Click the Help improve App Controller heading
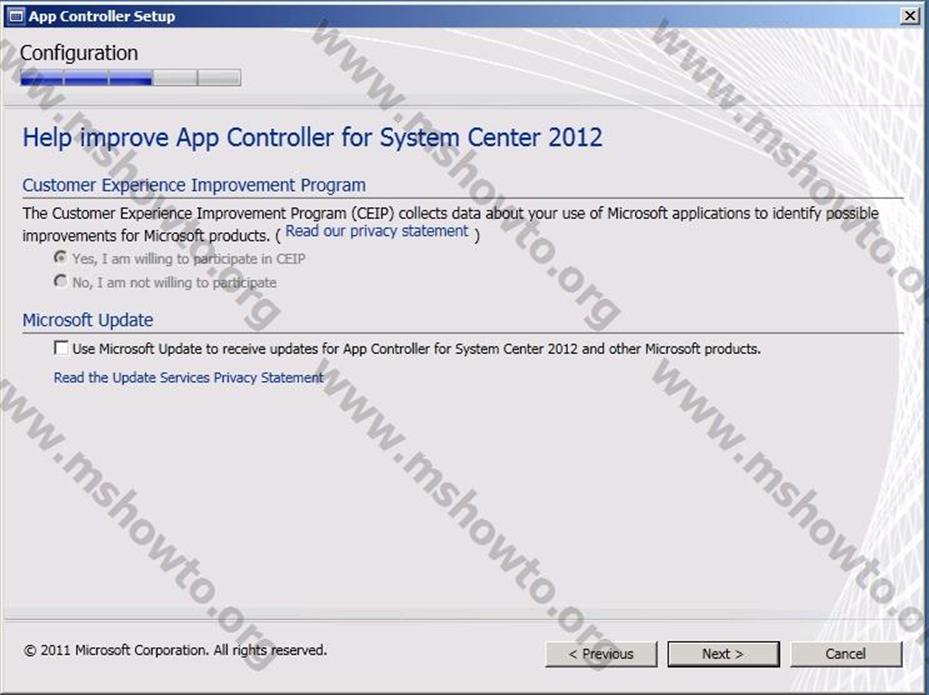 [x=312, y=137]
